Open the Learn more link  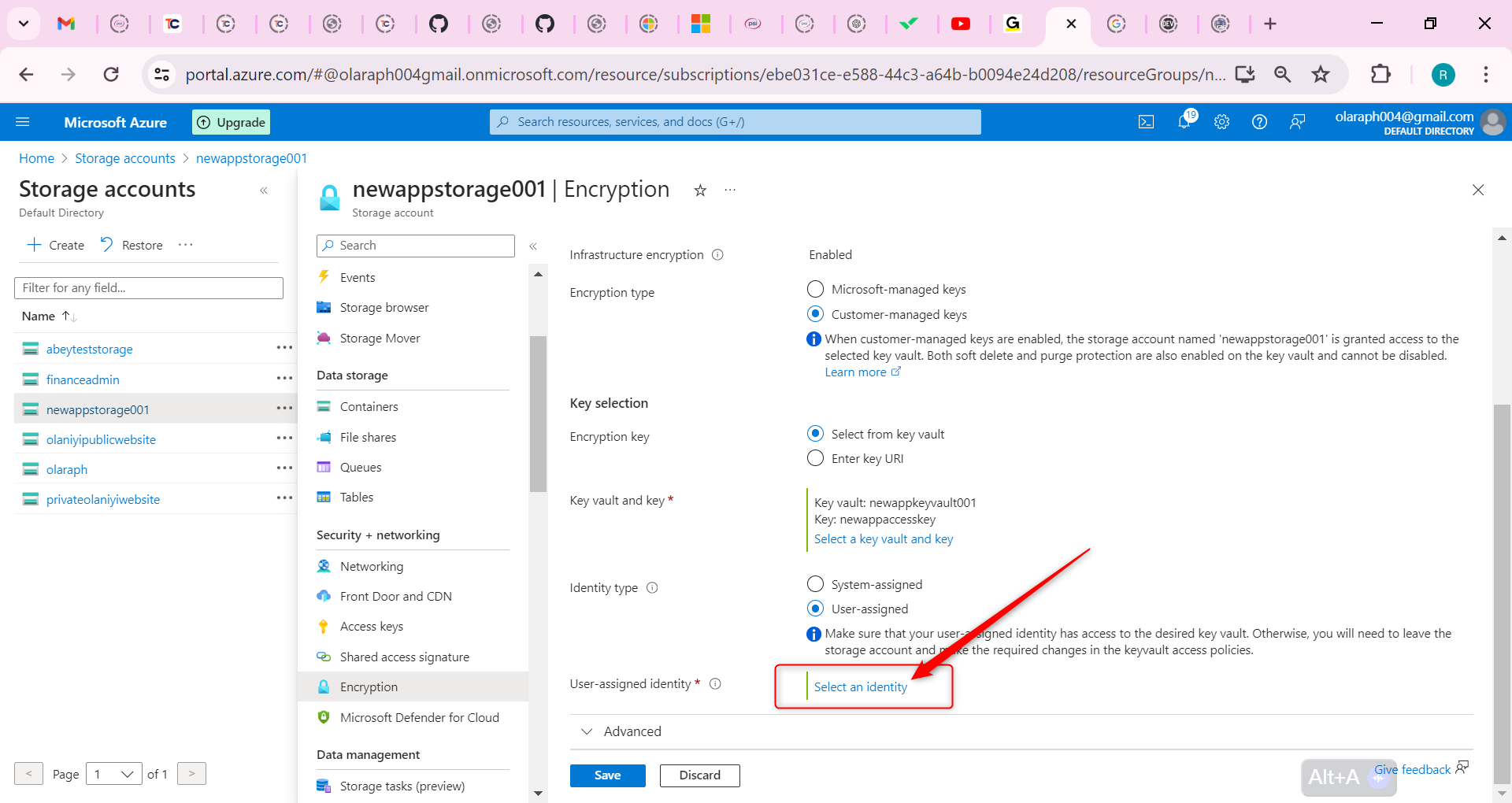862,372
